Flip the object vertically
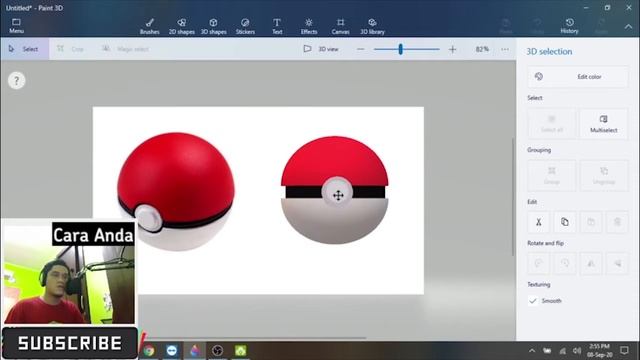Image resolution: width=640 pixels, height=360 pixels. (617, 263)
